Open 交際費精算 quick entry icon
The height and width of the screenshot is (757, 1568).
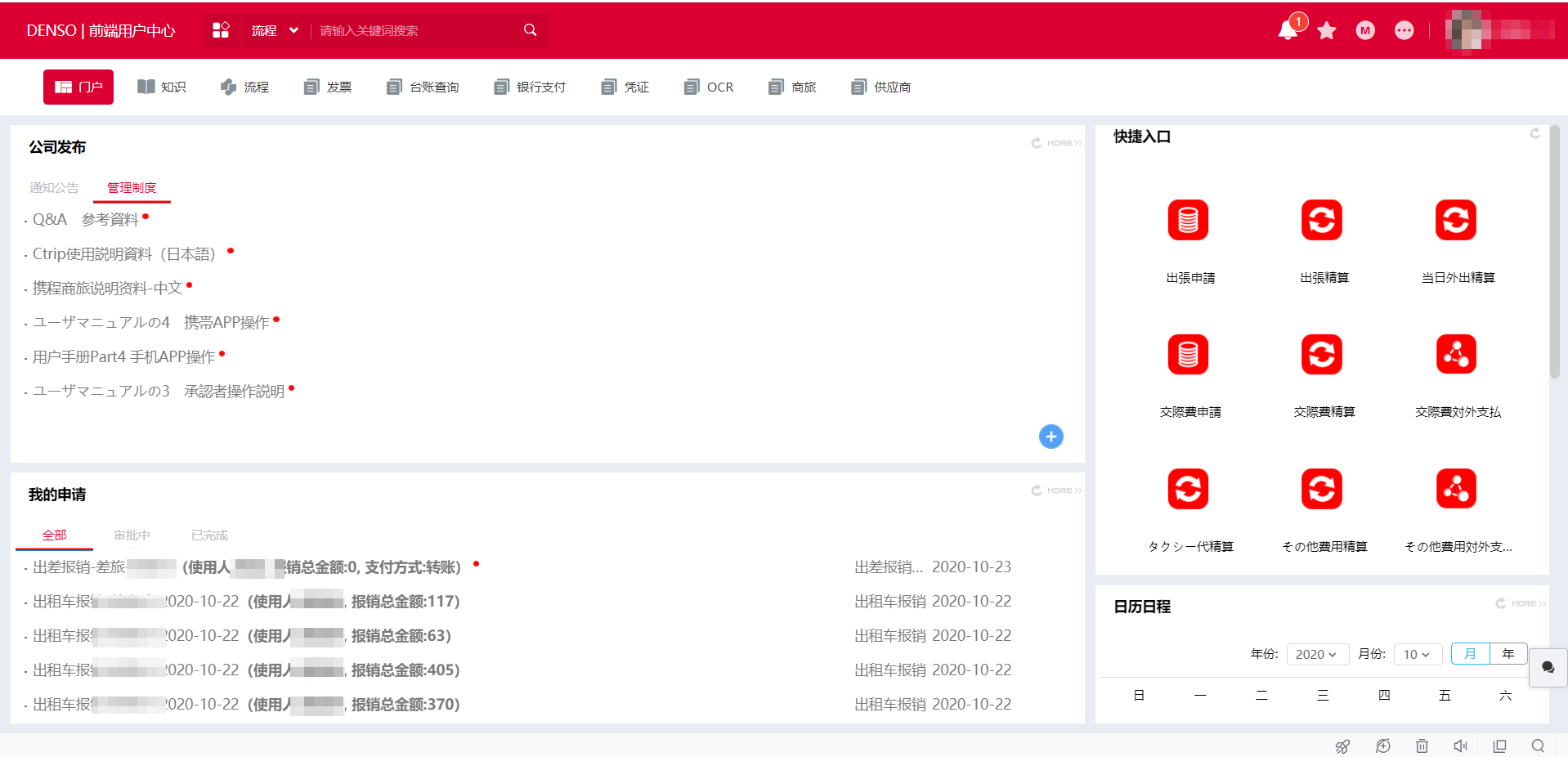tap(1322, 354)
